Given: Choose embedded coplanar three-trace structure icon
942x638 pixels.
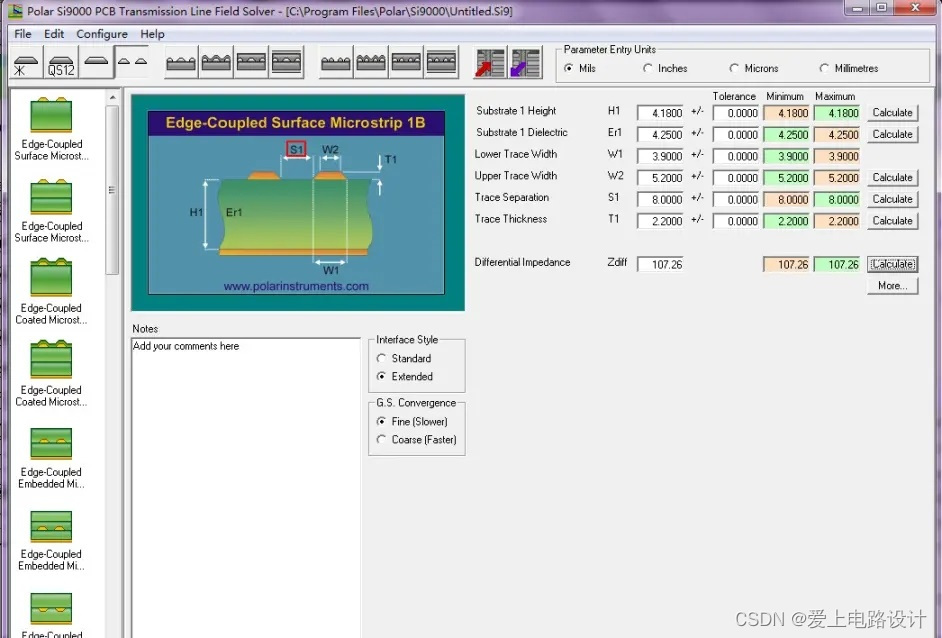Looking at the screenshot, I should (251, 62).
